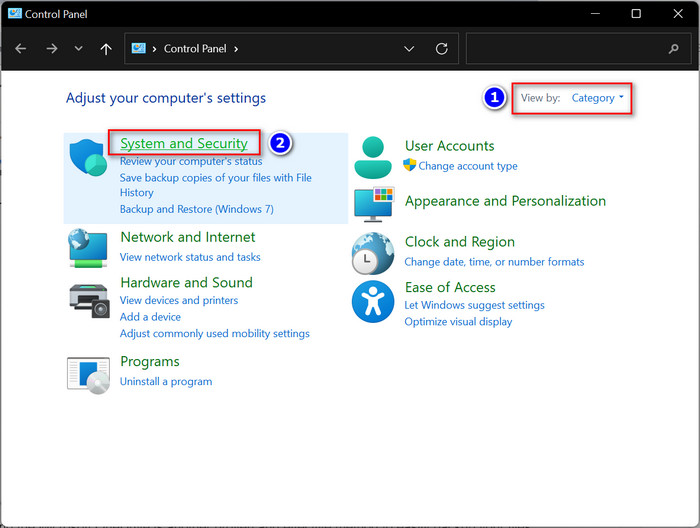Click the Add a device link

point(150,317)
